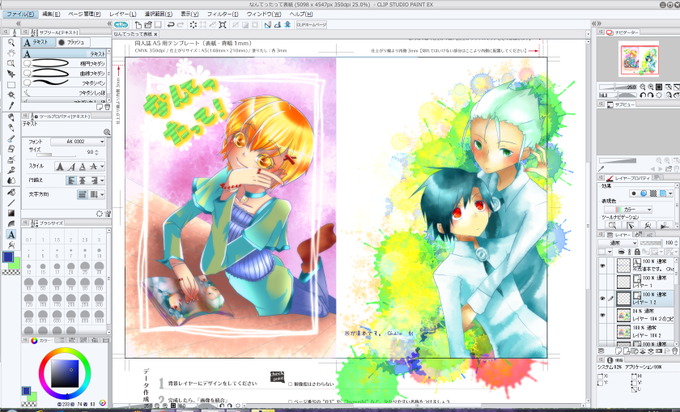Image resolution: width=680 pixels, height=412 pixels.
Task: Select the Brush tool
Action: (11, 139)
